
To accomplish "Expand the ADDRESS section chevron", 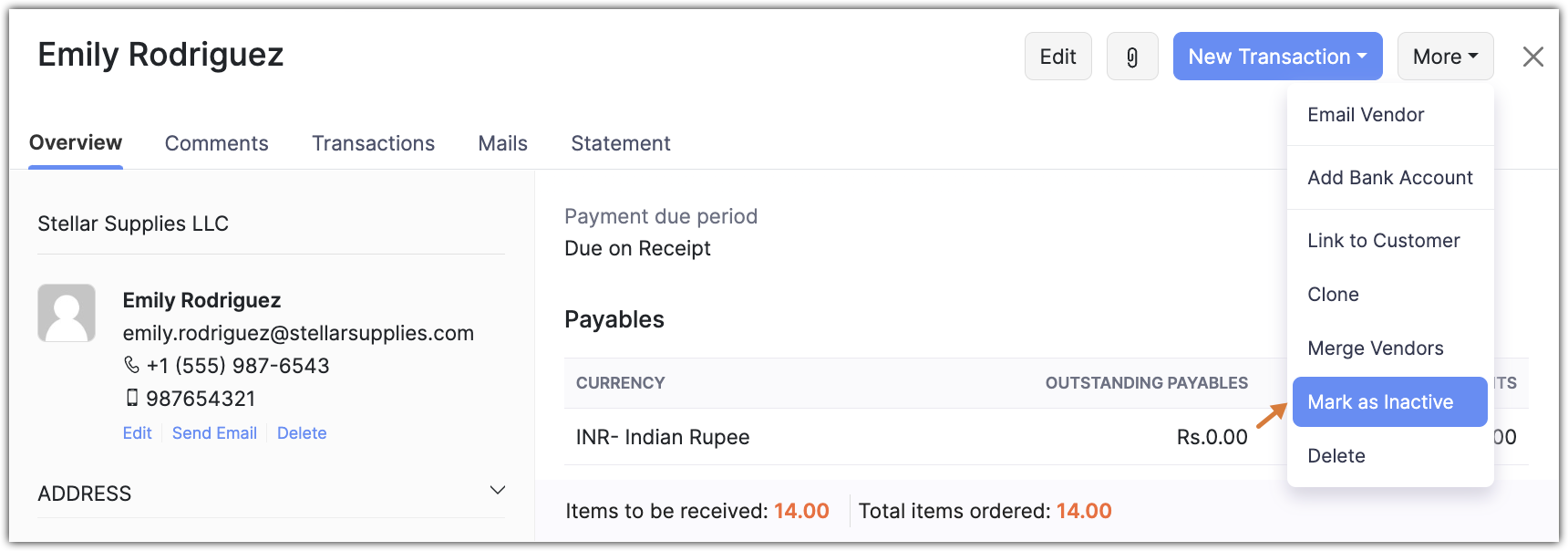I will pos(498,491).
